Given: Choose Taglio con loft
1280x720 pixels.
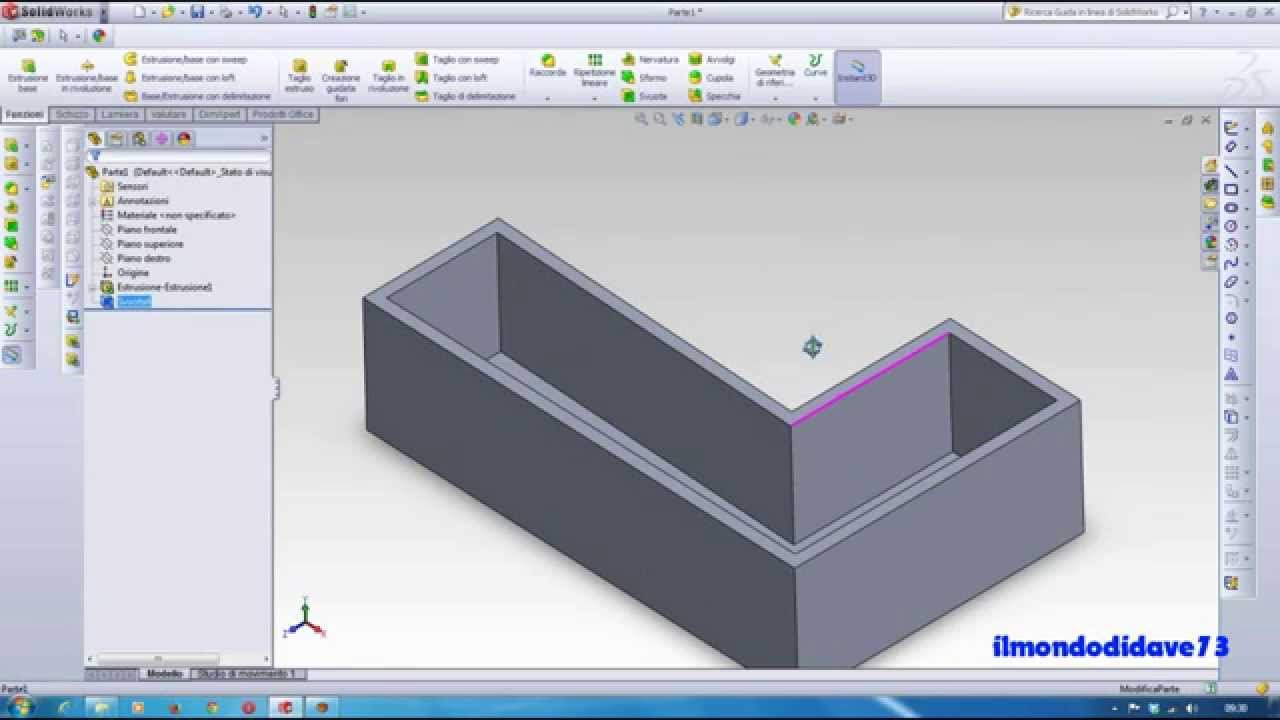Looking at the screenshot, I should click(451, 78).
